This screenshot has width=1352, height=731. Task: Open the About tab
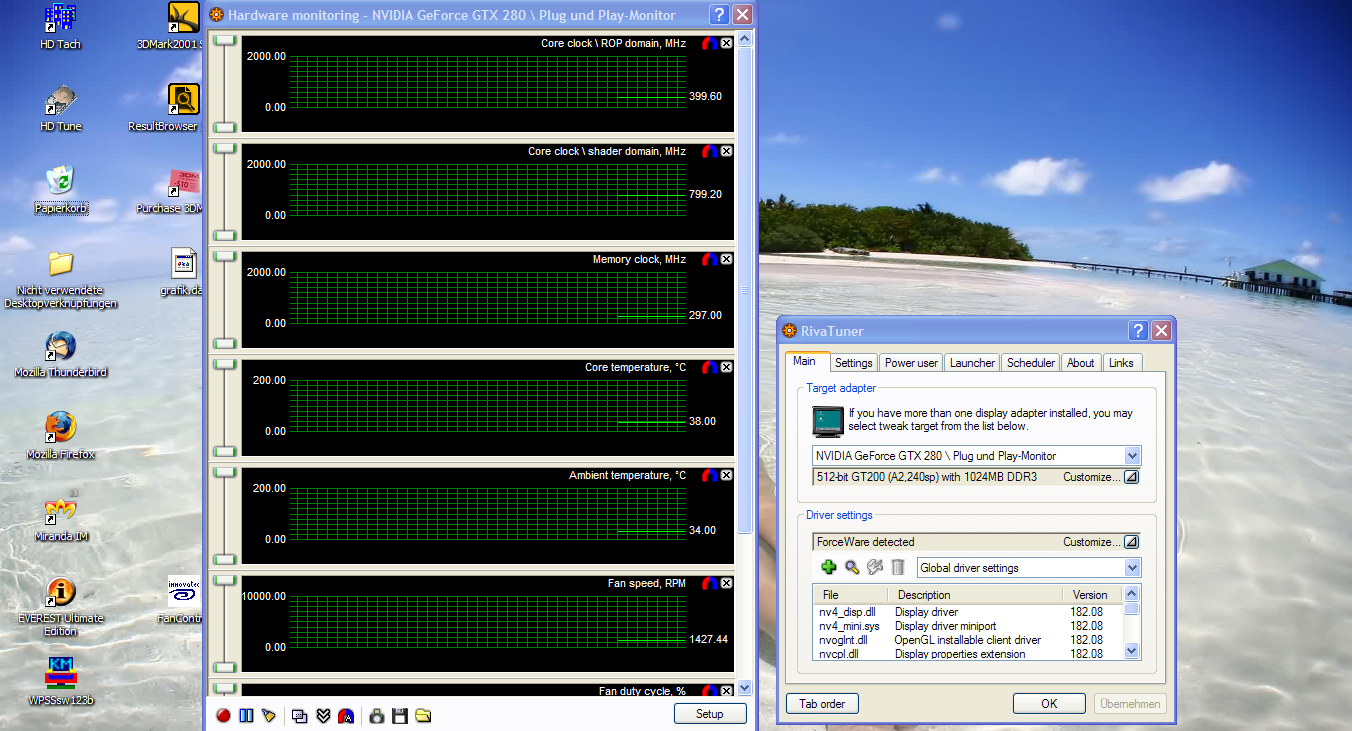(x=1081, y=363)
